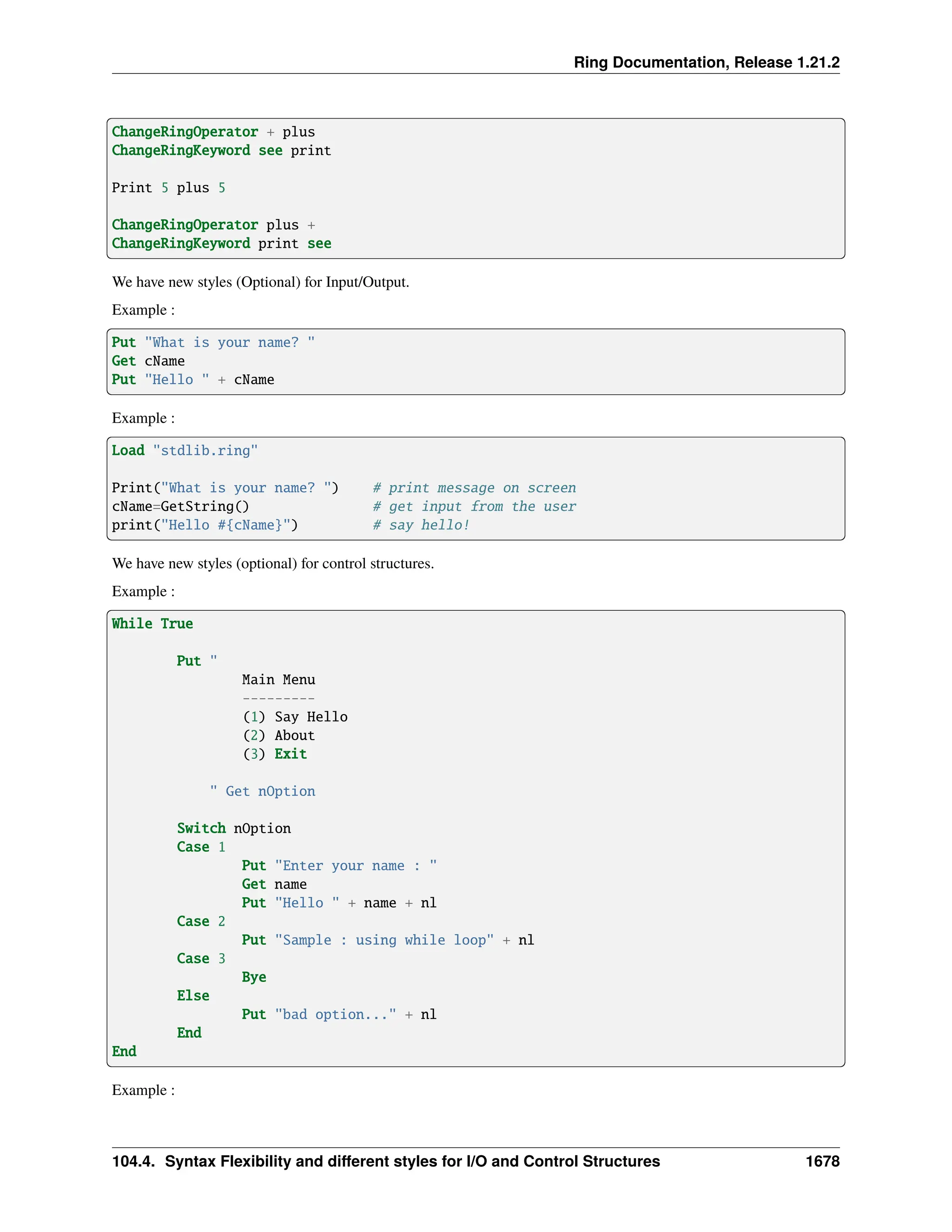
Task: Click the section 104.4 footer title
Action: pos(386,1161)
